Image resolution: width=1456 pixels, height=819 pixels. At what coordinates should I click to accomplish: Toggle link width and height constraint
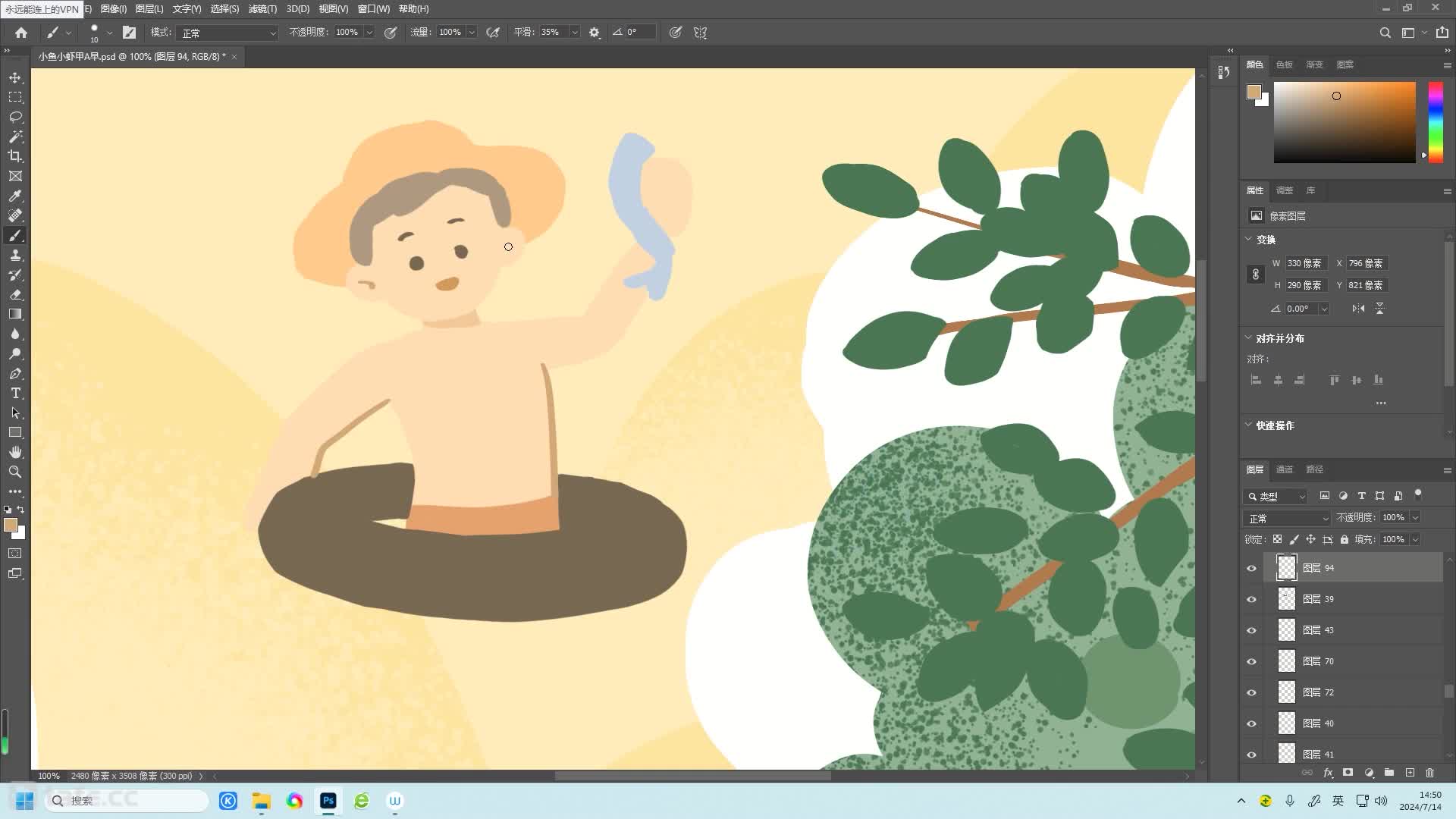pos(1256,274)
